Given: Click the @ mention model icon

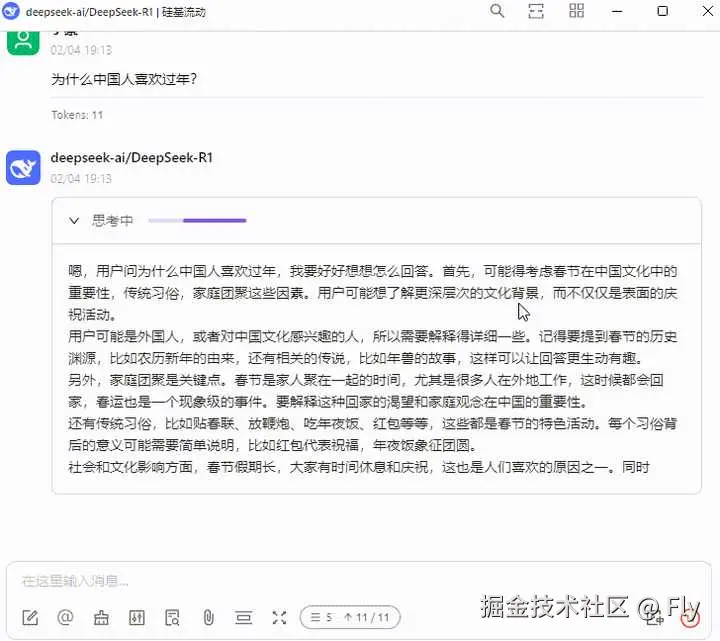Looking at the screenshot, I should pyautogui.click(x=65, y=617).
